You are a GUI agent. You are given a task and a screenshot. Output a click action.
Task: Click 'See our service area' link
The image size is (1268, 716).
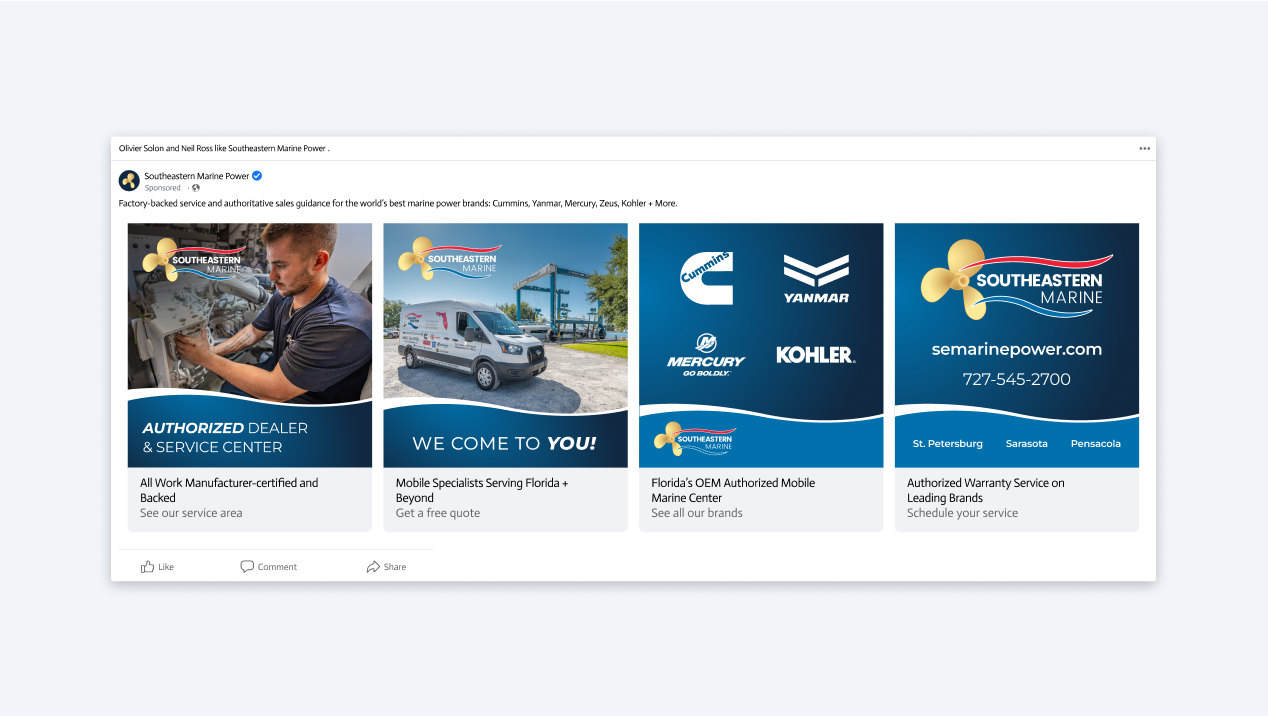(x=191, y=513)
